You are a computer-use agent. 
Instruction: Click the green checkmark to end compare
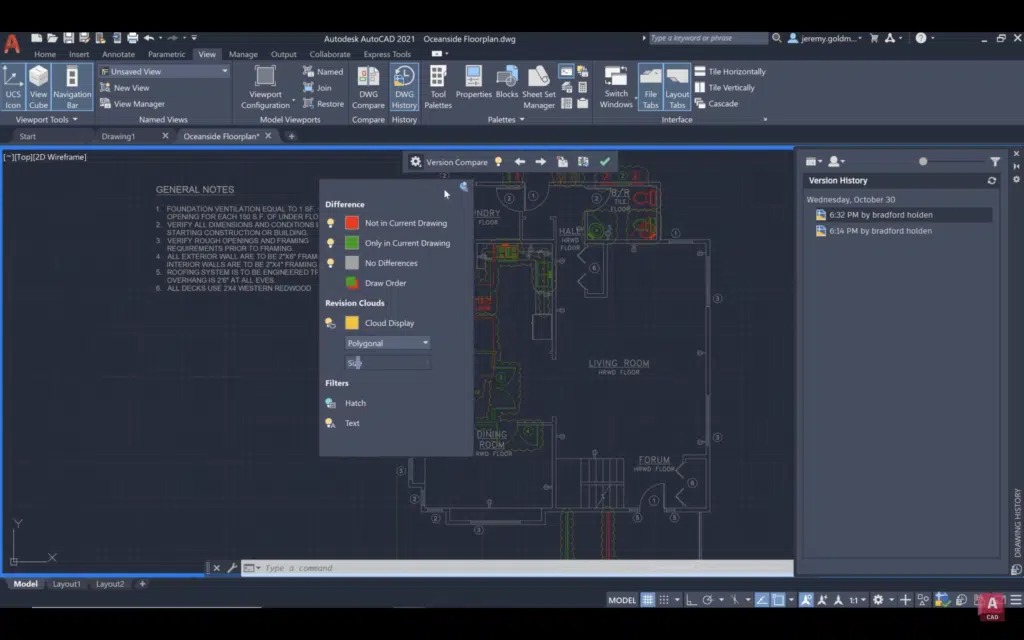click(x=604, y=162)
